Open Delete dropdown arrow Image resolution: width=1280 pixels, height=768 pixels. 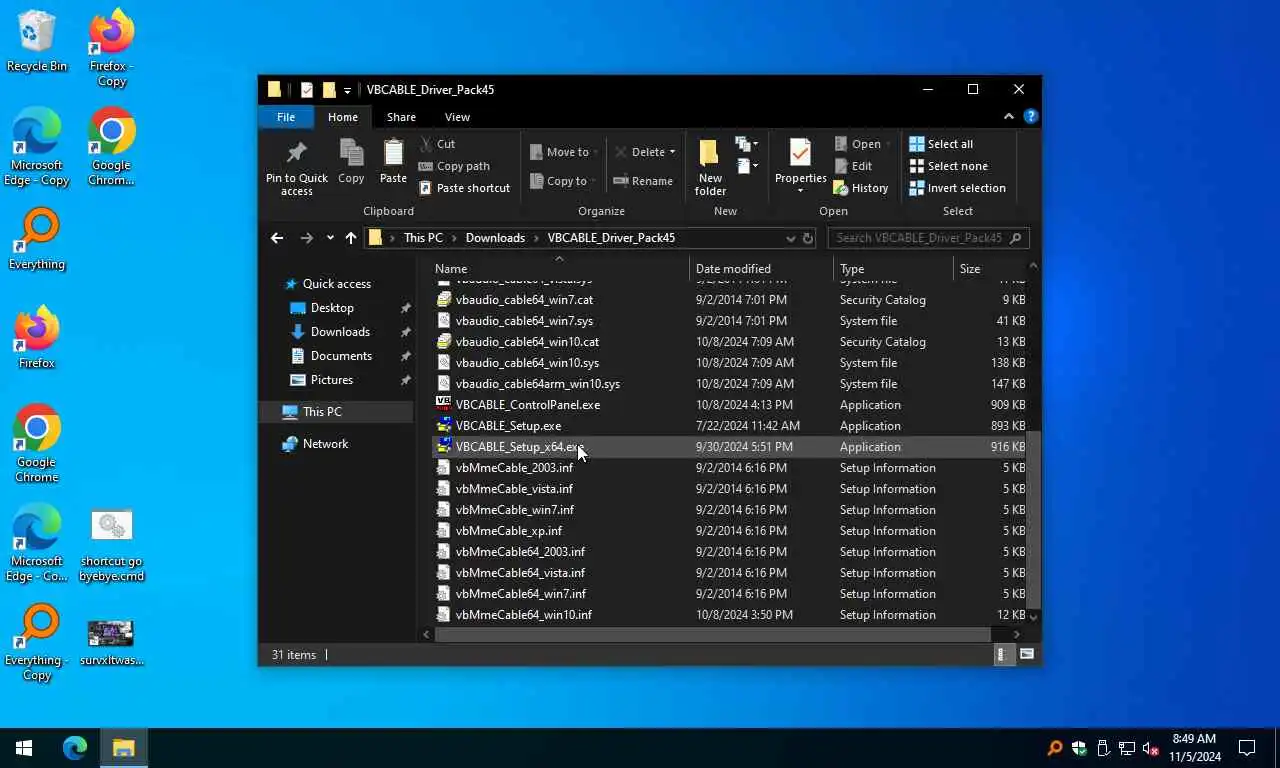[672, 152]
